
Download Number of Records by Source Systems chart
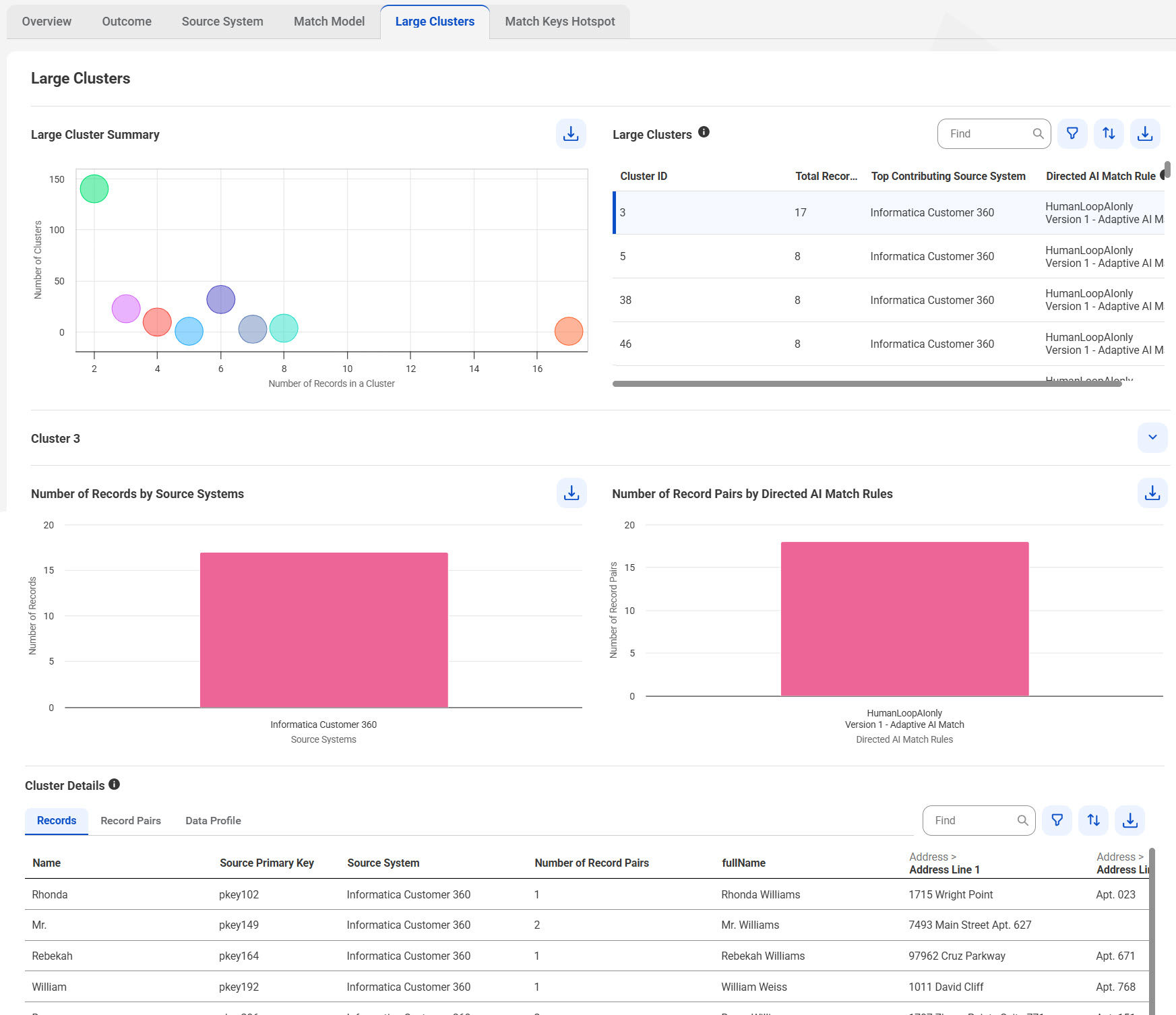pos(571,493)
